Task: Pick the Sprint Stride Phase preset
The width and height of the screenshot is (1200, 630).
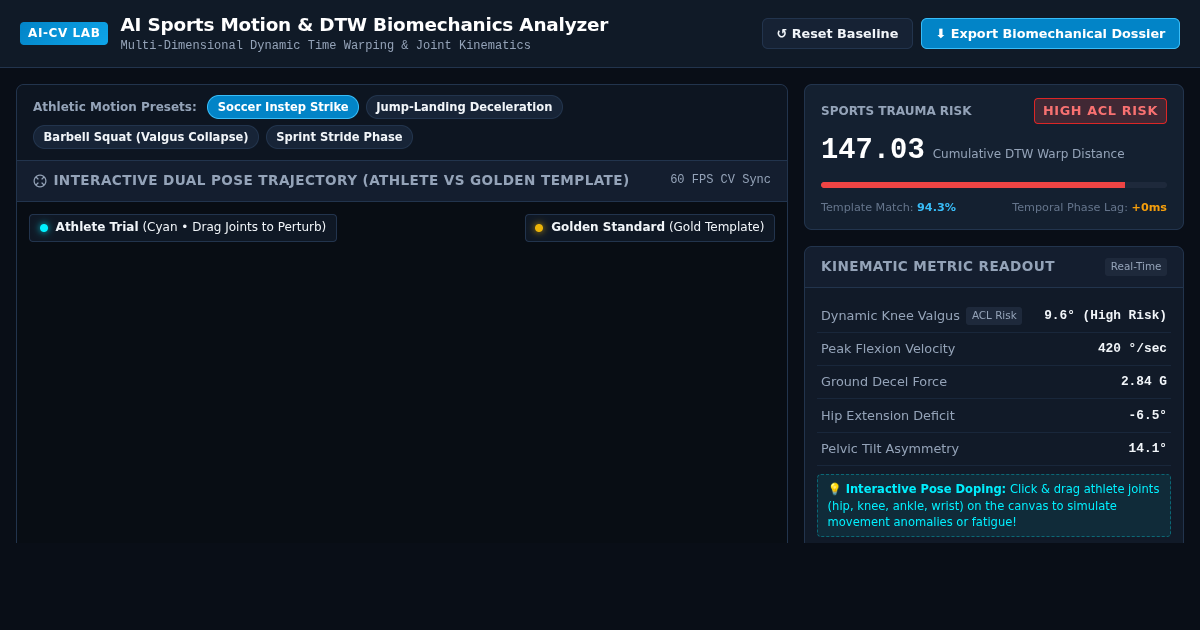Action: pos(339,137)
